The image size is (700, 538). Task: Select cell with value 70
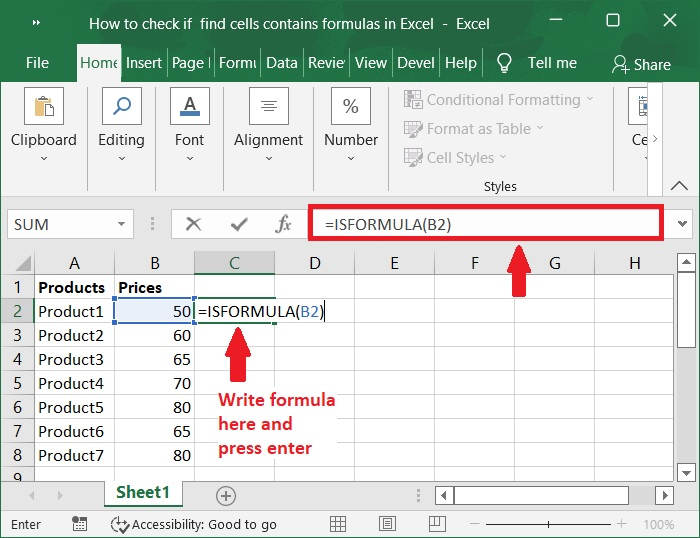point(154,383)
